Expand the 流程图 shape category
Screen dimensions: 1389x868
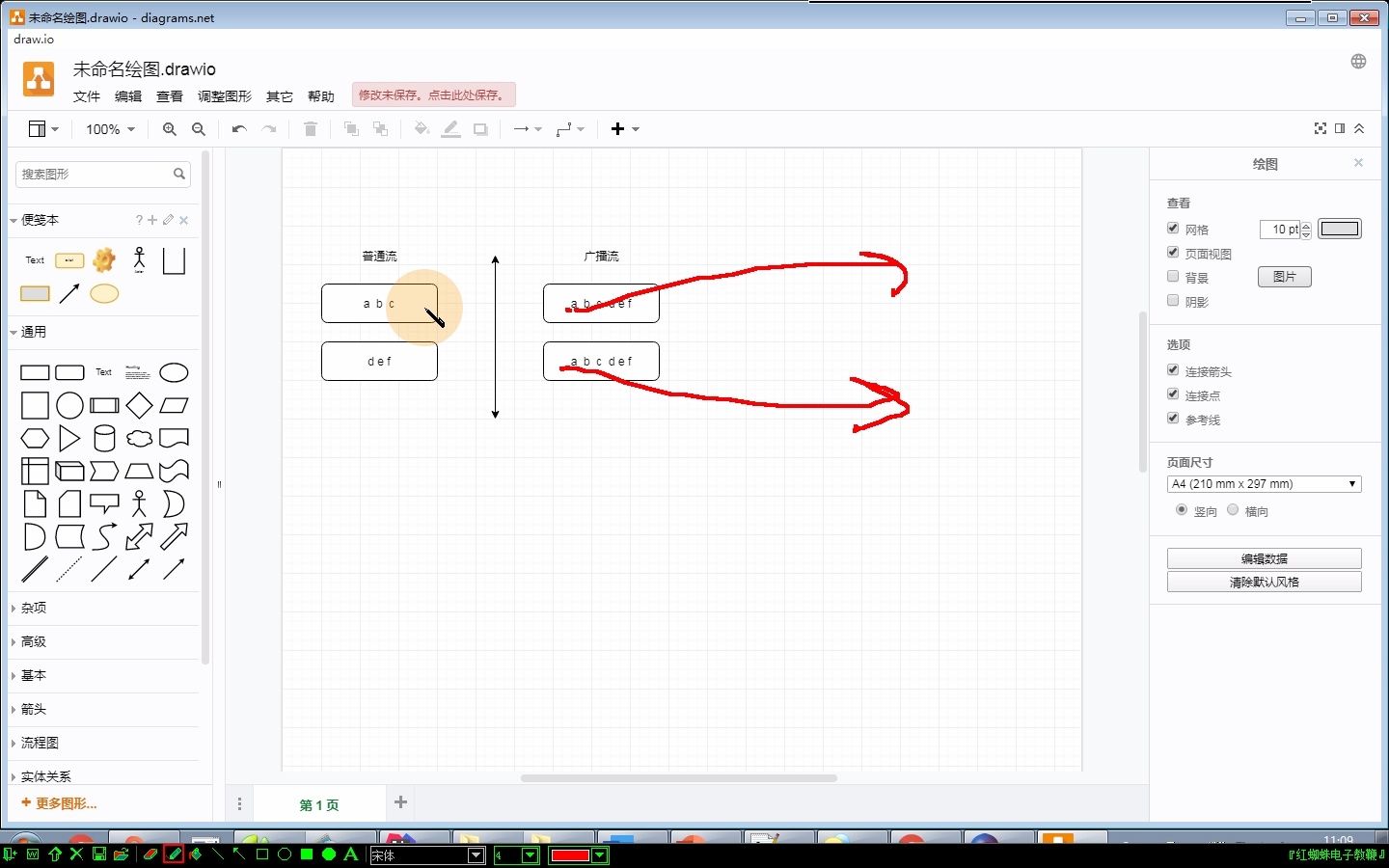coord(40,744)
